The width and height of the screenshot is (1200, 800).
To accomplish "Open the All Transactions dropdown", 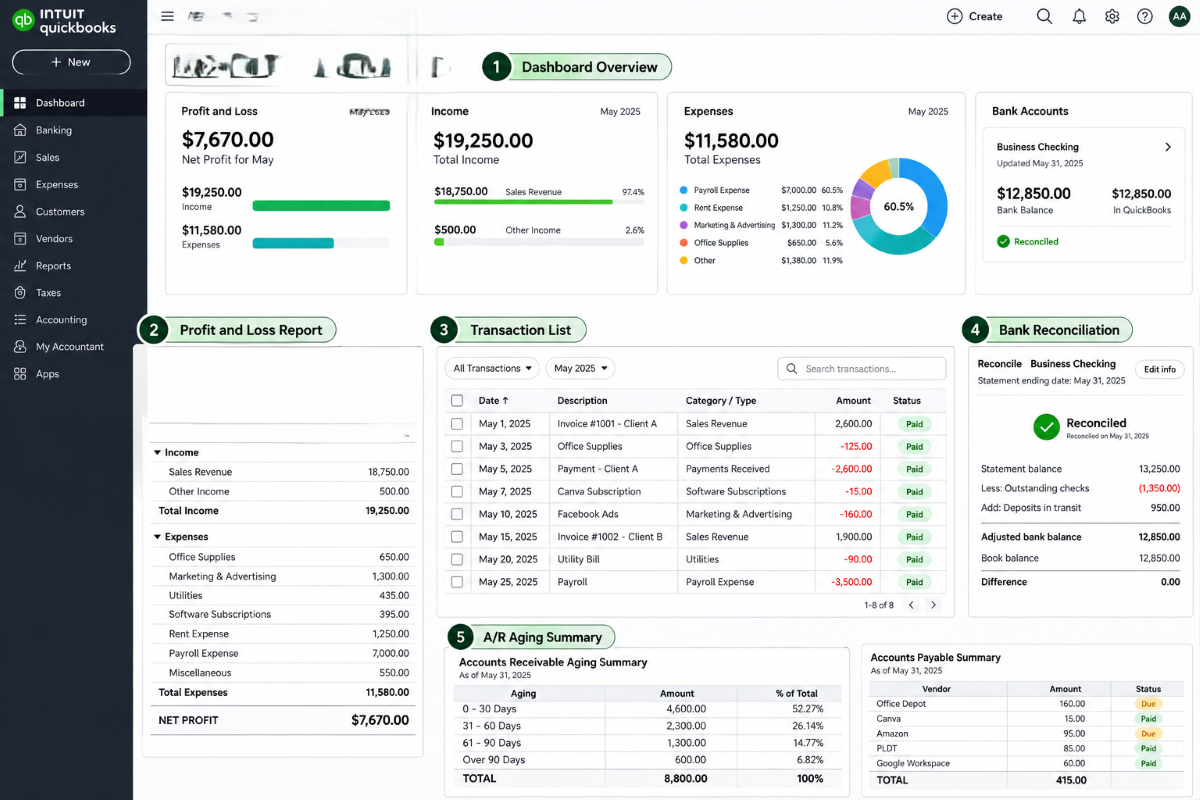I will coord(492,368).
